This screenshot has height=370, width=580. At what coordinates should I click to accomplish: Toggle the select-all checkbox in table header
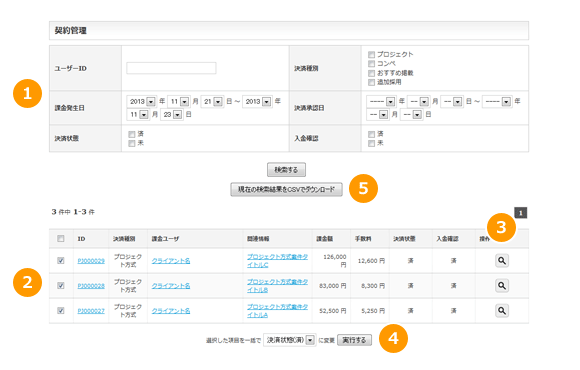point(61,239)
